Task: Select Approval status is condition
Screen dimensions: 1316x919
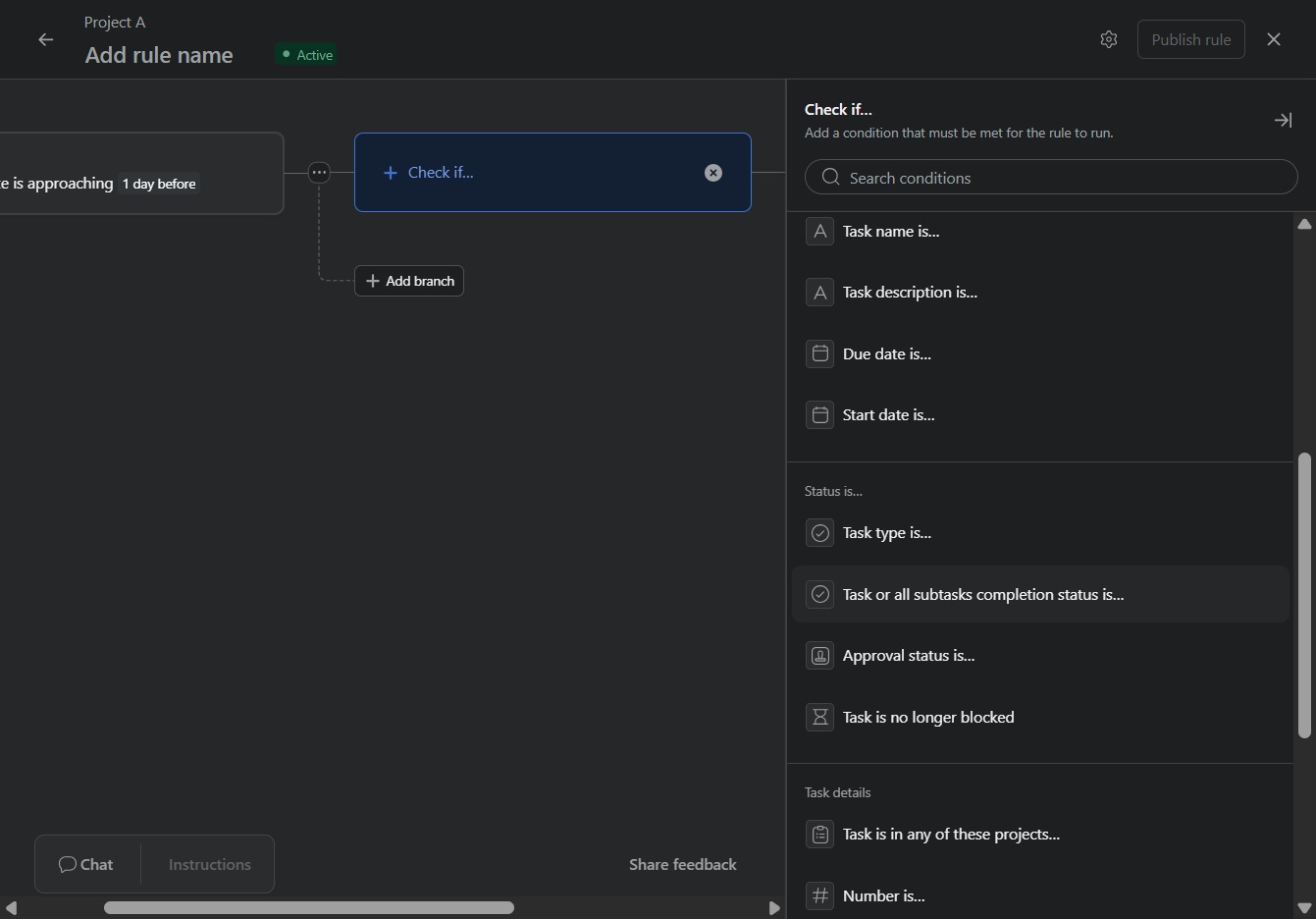Action: click(x=1040, y=656)
